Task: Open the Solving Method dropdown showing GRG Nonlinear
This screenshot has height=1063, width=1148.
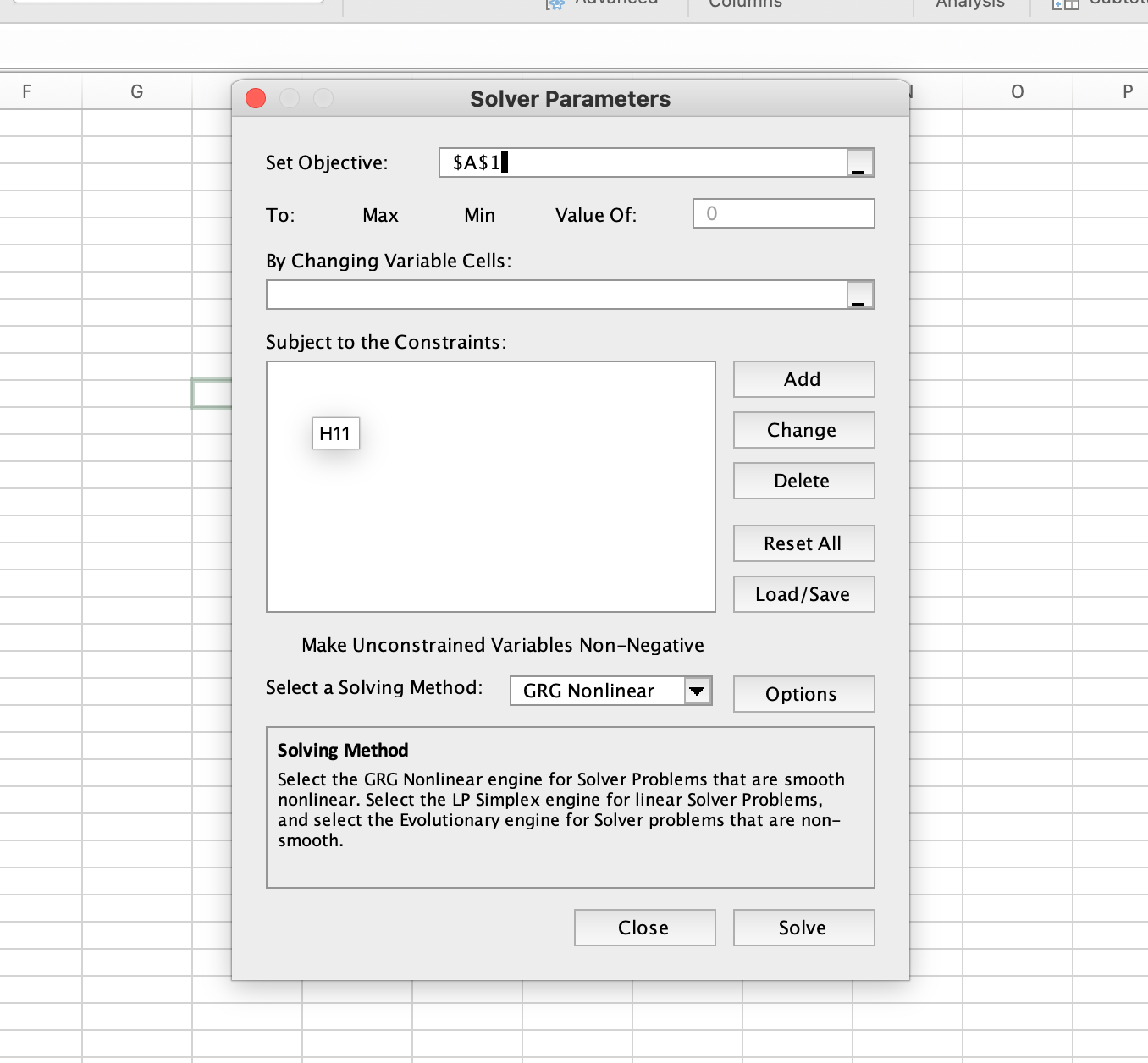Action: click(601, 691)
